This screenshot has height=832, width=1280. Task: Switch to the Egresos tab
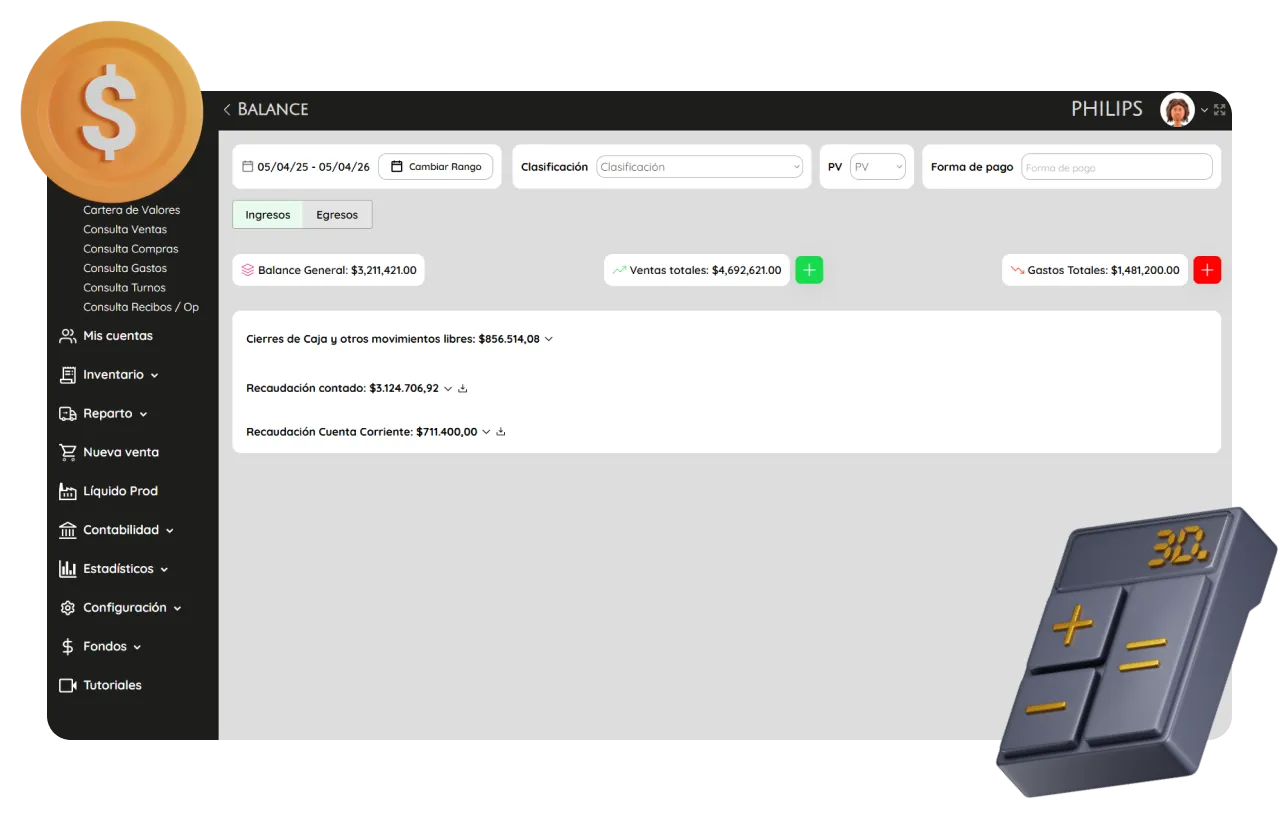(337, 215)
